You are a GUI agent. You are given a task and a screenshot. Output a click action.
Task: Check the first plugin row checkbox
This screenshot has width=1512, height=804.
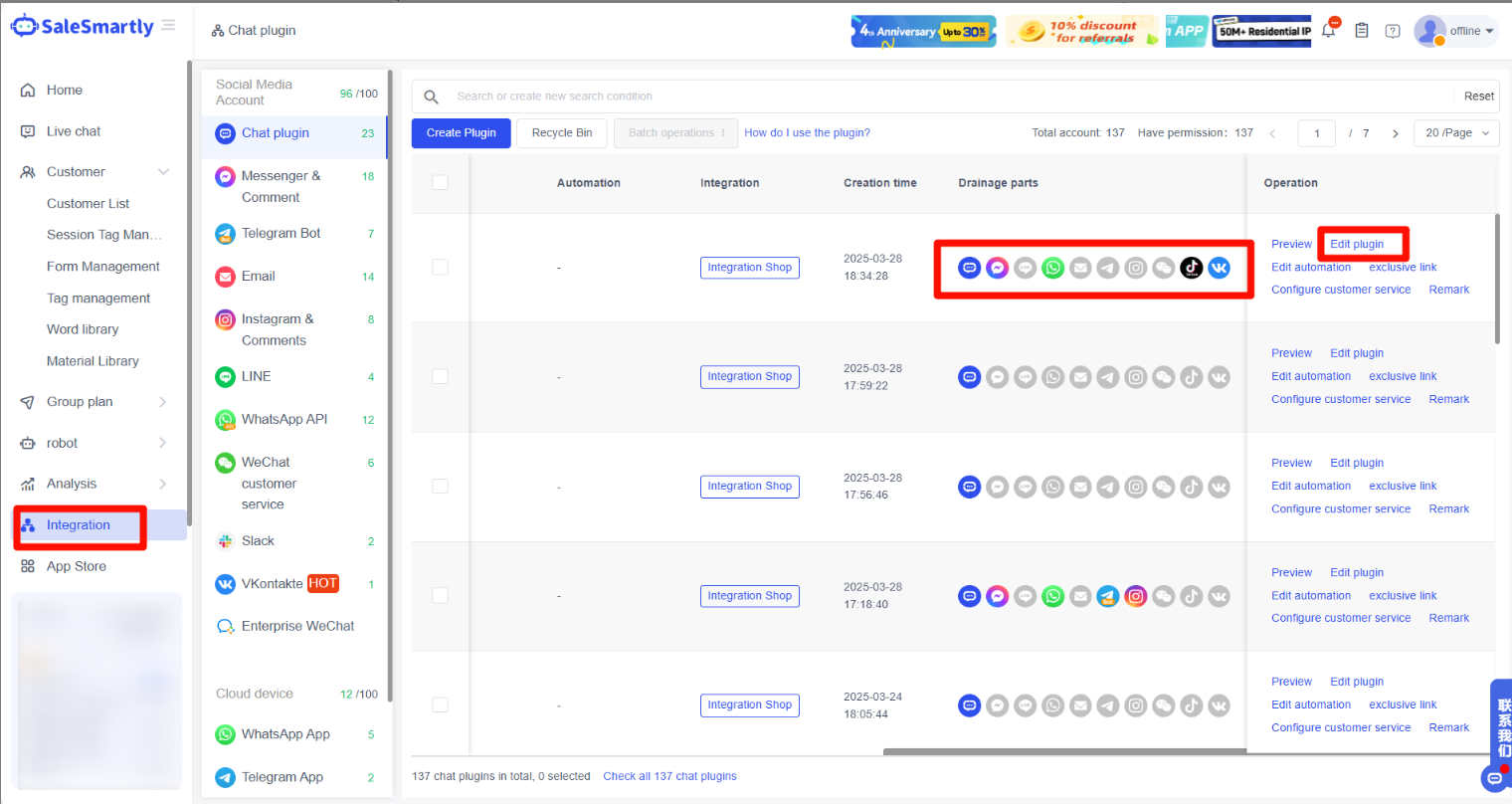point(440,267)
